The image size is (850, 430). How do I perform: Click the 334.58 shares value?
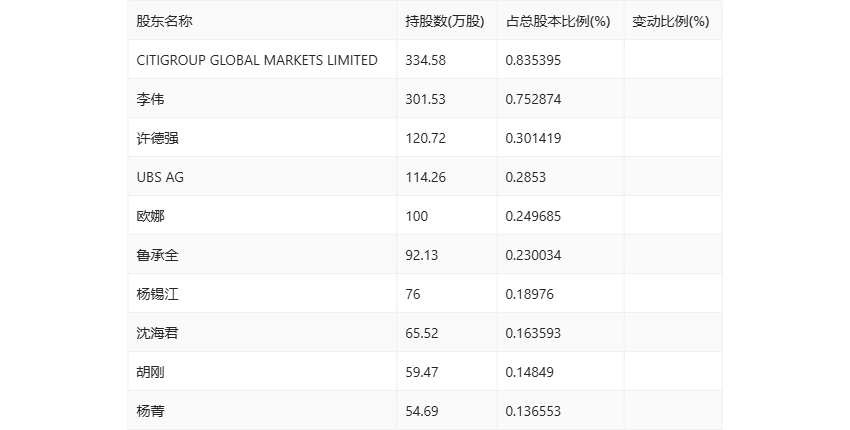pyautogui.click(x=425, y=60)
